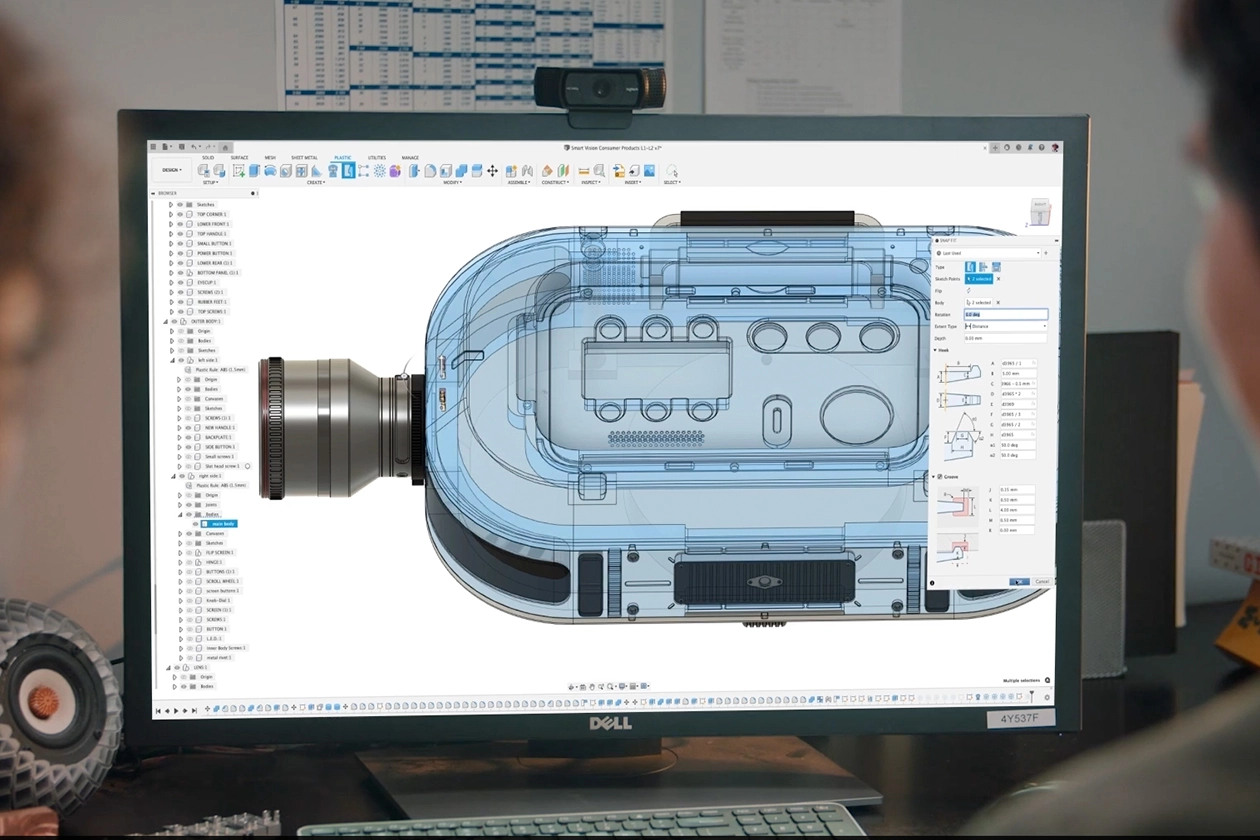The image size is (1260, 840).
Task: Click Cancel in the Snap Fit dialog
Action: click(1044, 580)
